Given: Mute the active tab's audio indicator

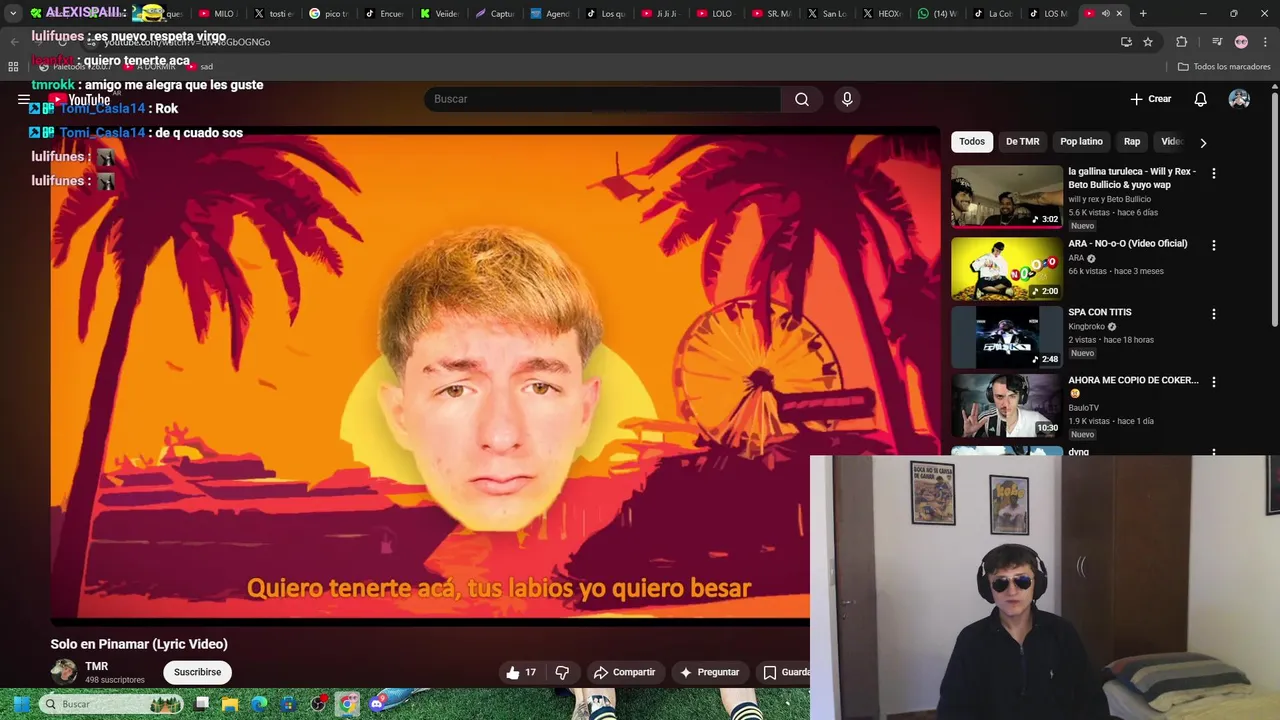Looking at the screenshot, I should coord(1105,13).
